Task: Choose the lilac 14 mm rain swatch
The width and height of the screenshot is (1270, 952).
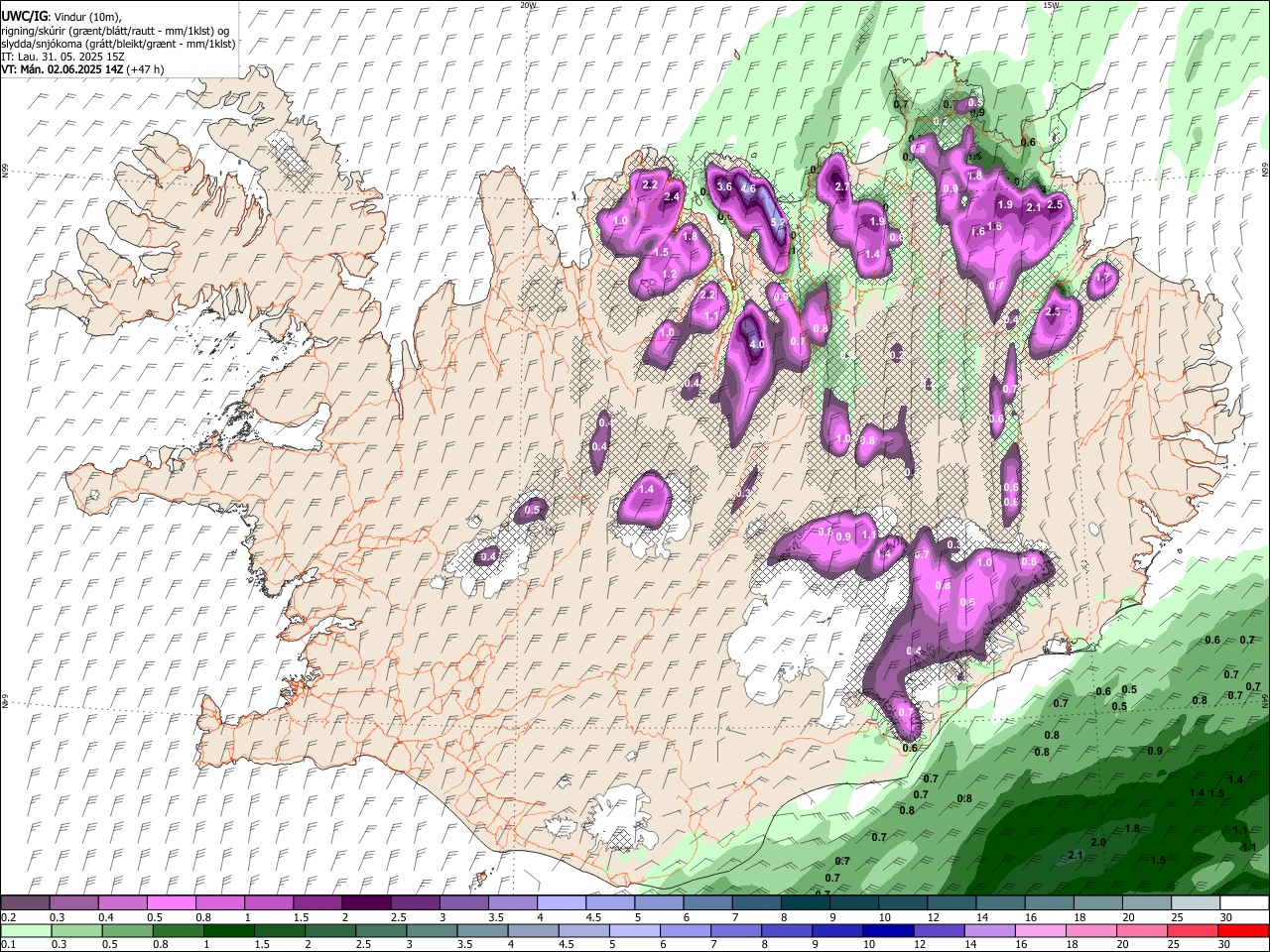Action: tap(988, 930)
